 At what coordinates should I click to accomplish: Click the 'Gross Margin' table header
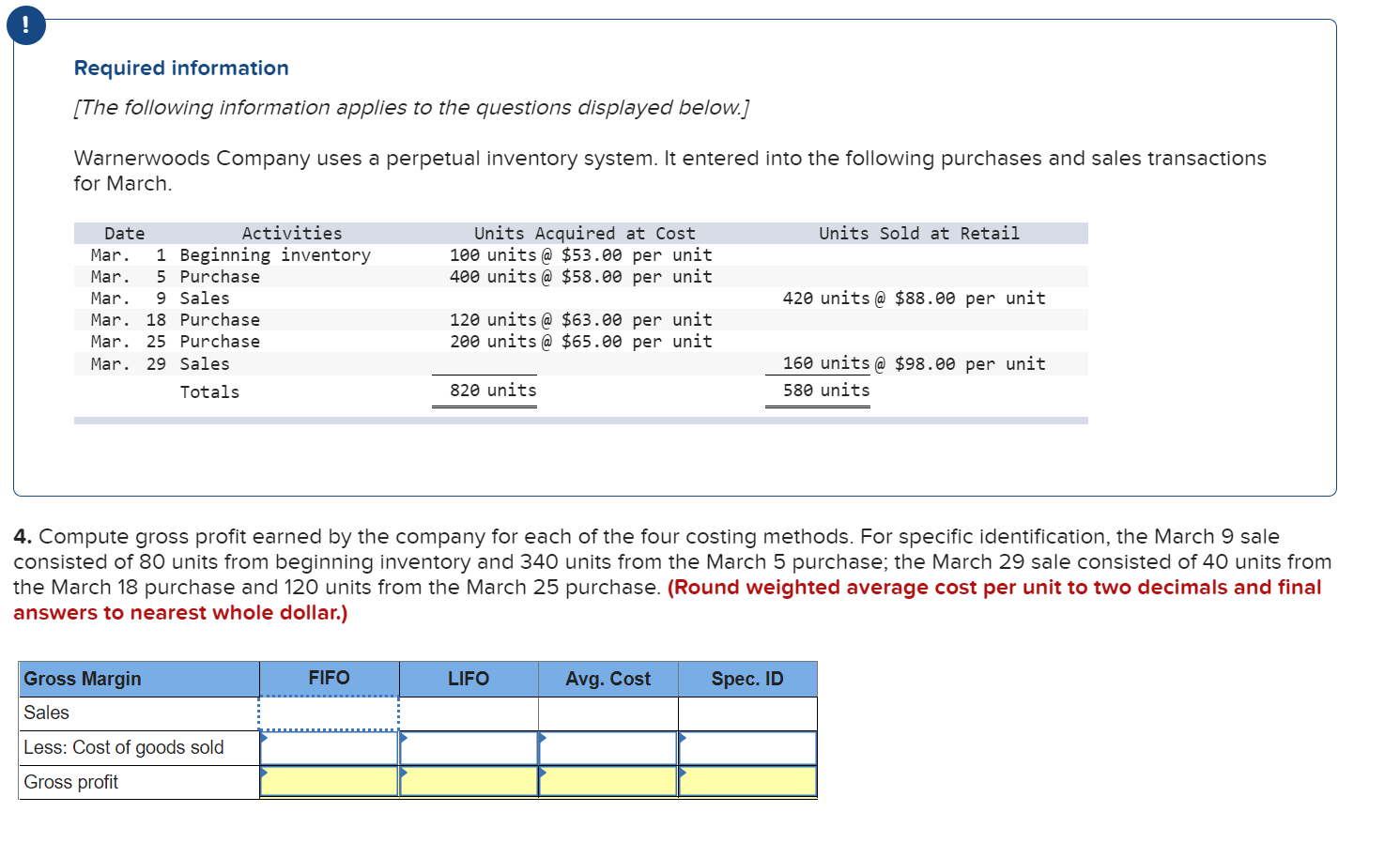click(139, 679)
